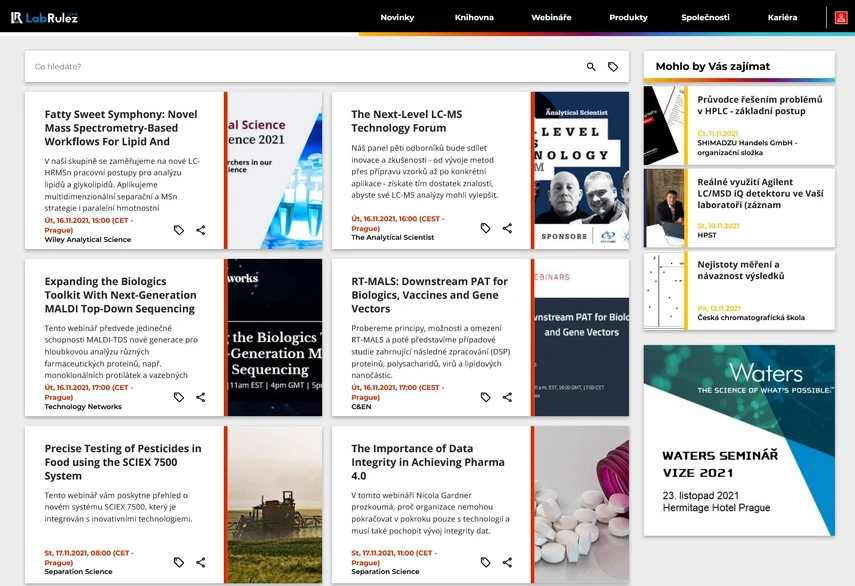The width and height of the screenshot is (855, 586).
Task: Share the Importance of Data Integrity webinar
Action: tap(507, 562)
